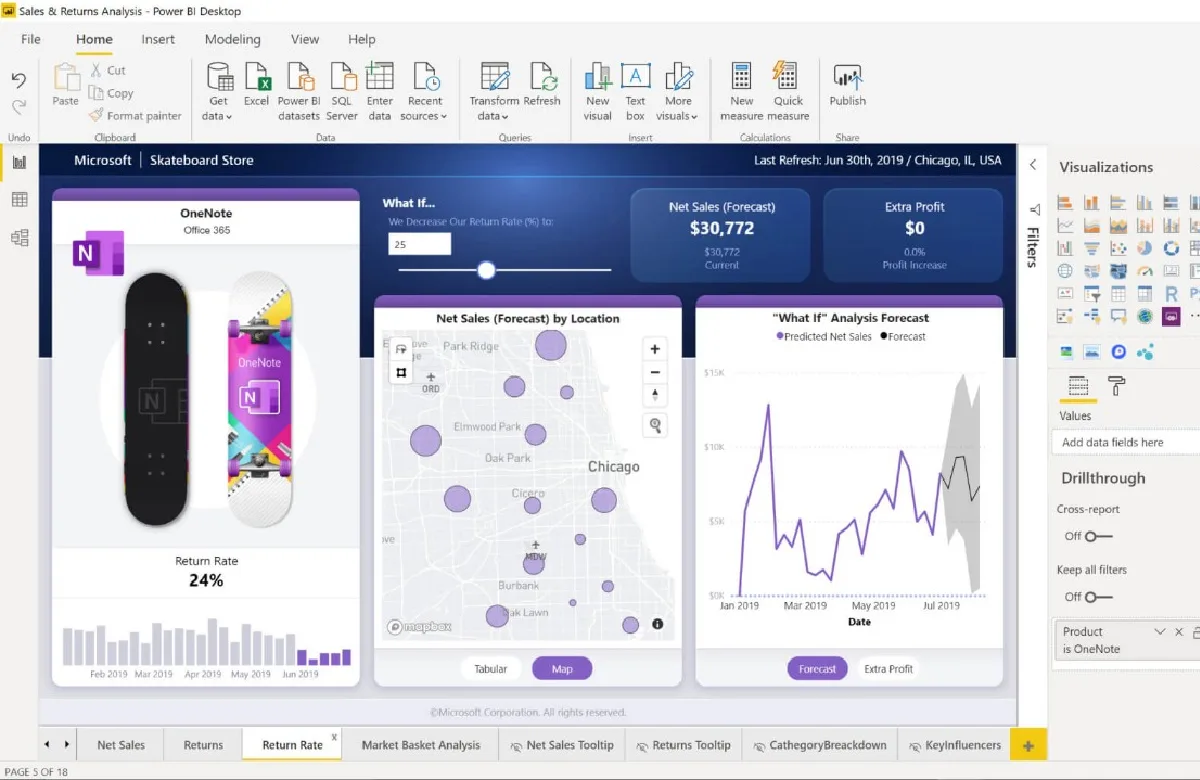Select the funnel visualization

[x=1092, y=248]
